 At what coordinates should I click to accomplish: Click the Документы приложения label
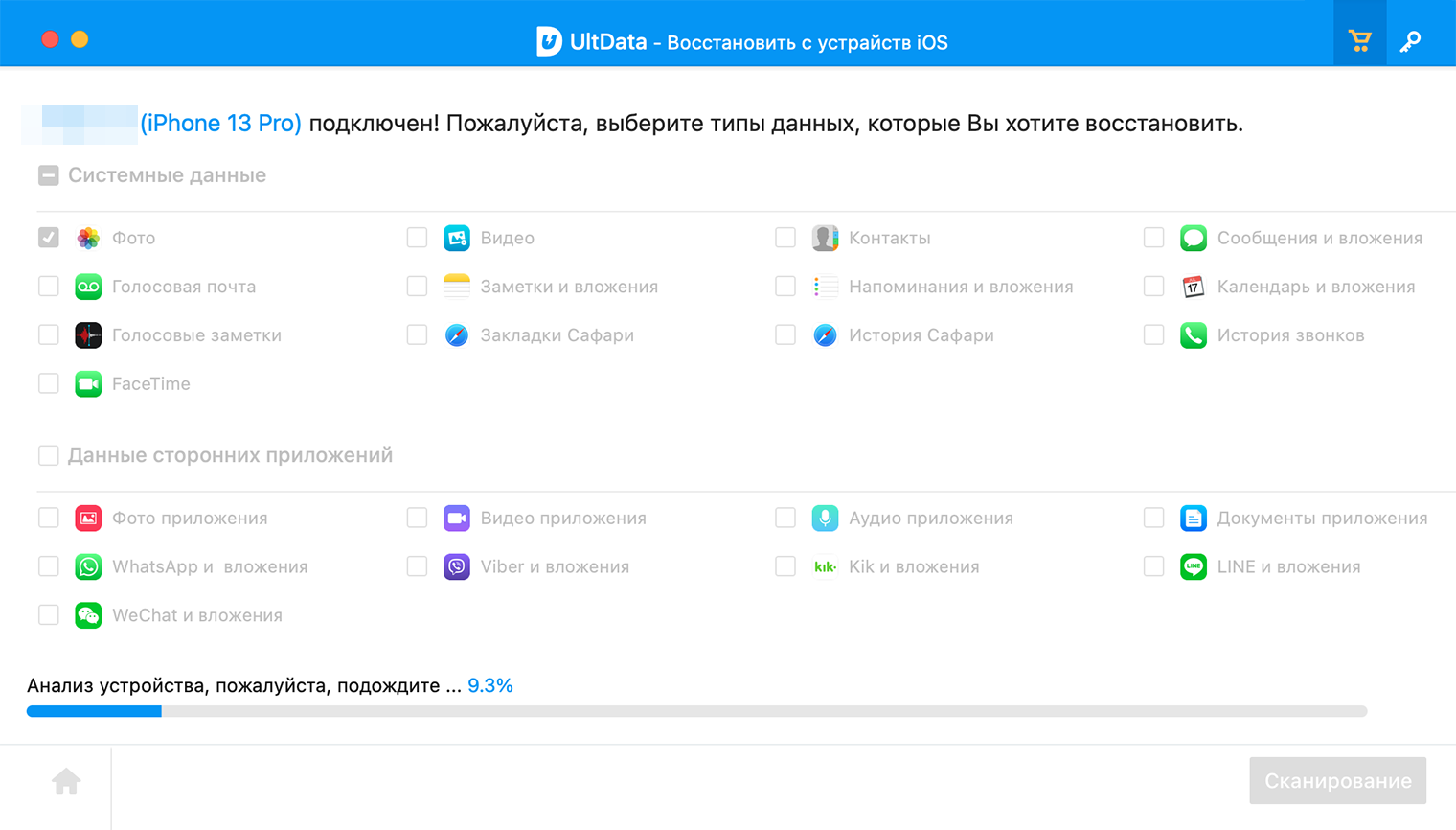(1322, 519)
